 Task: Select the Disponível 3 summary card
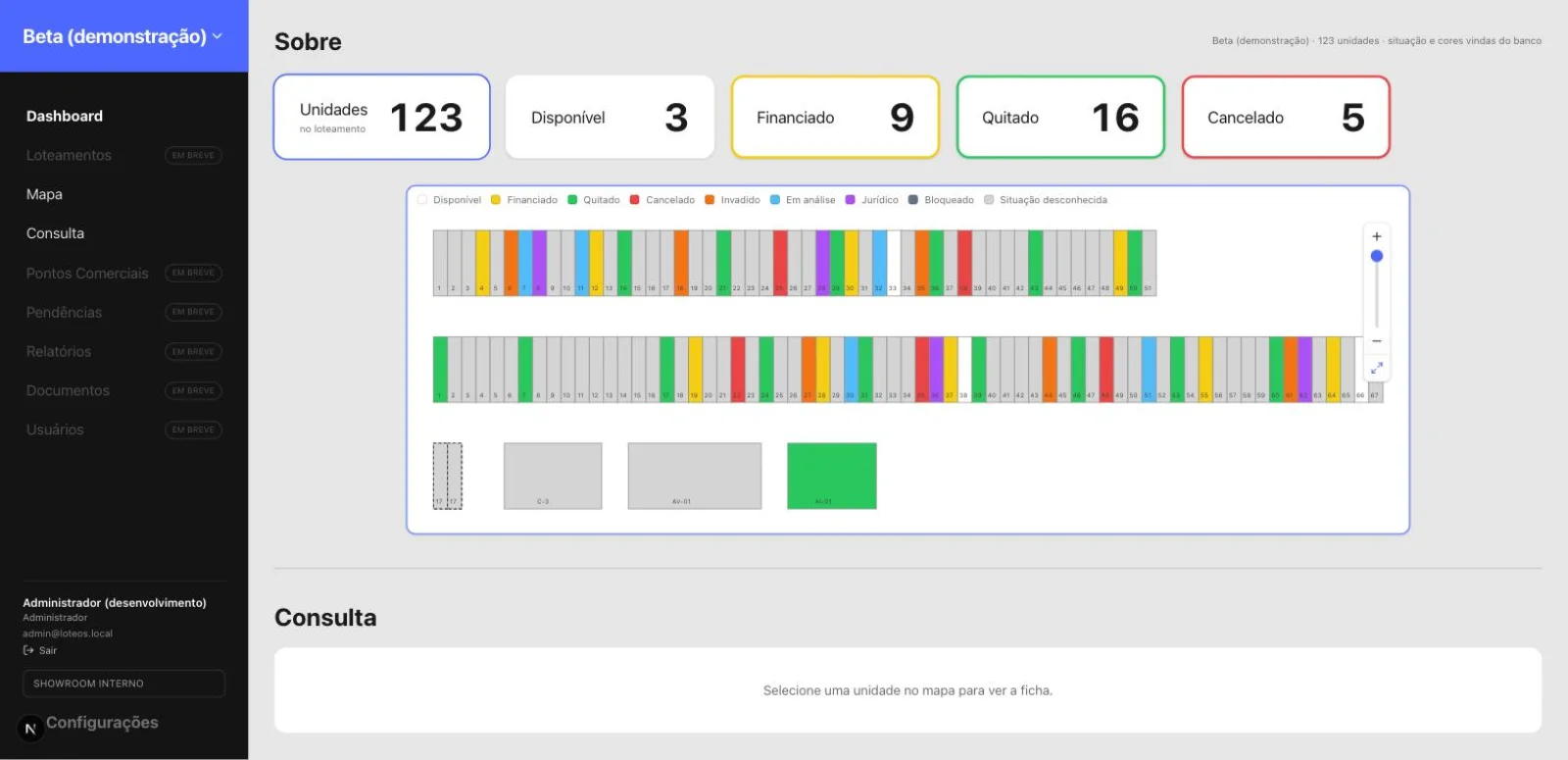click(610, 117)
